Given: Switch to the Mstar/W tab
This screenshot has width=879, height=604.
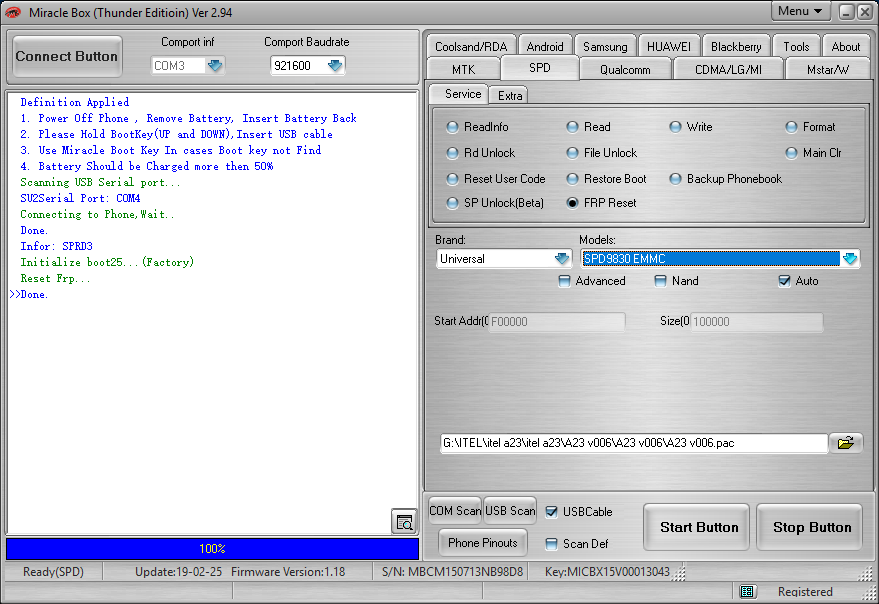Looking at the screenshot, I should pyautogui.click(x=828, y=70).
